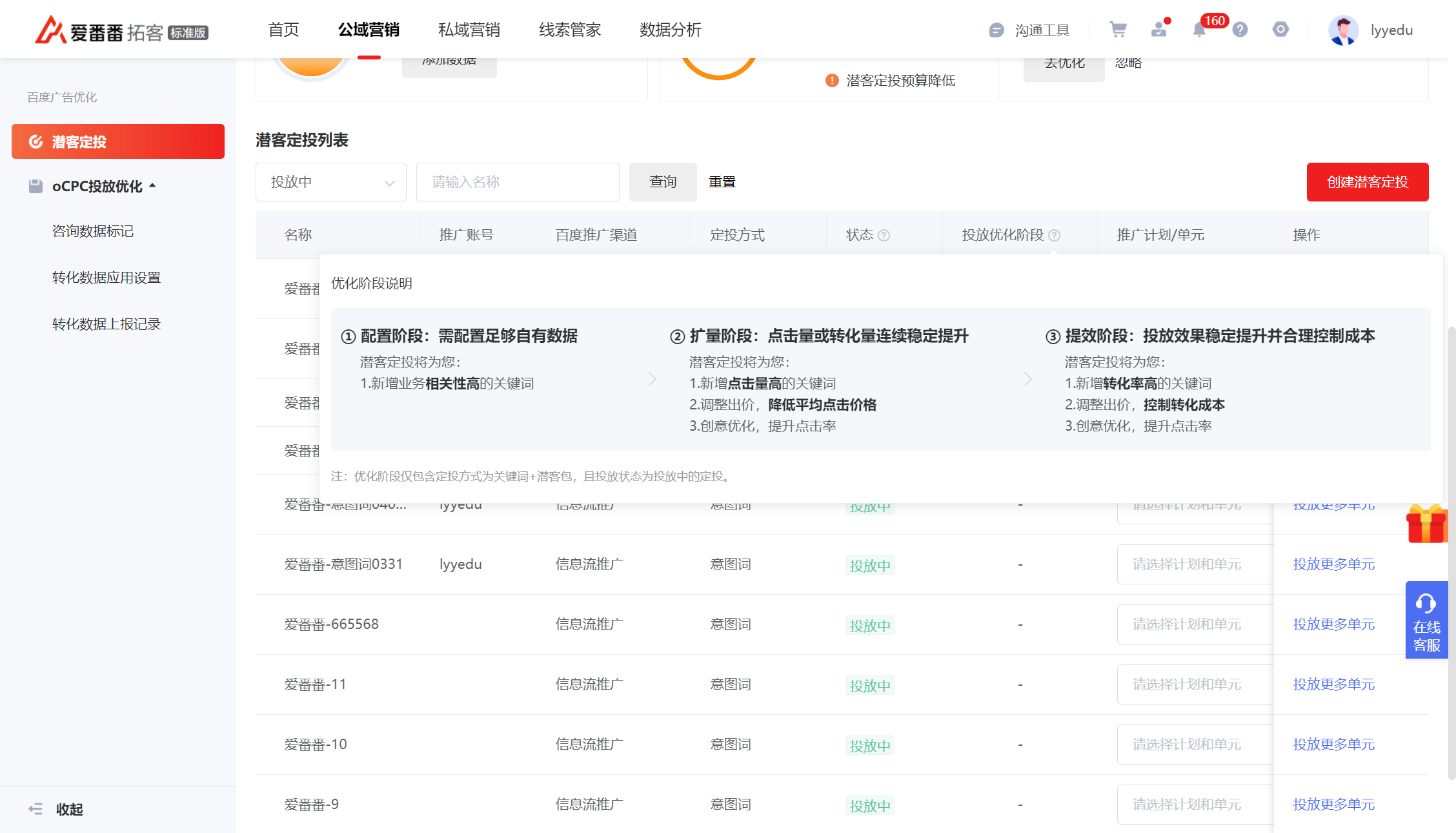
Task: Open the help question mark icon
Action: (1240, 30)
